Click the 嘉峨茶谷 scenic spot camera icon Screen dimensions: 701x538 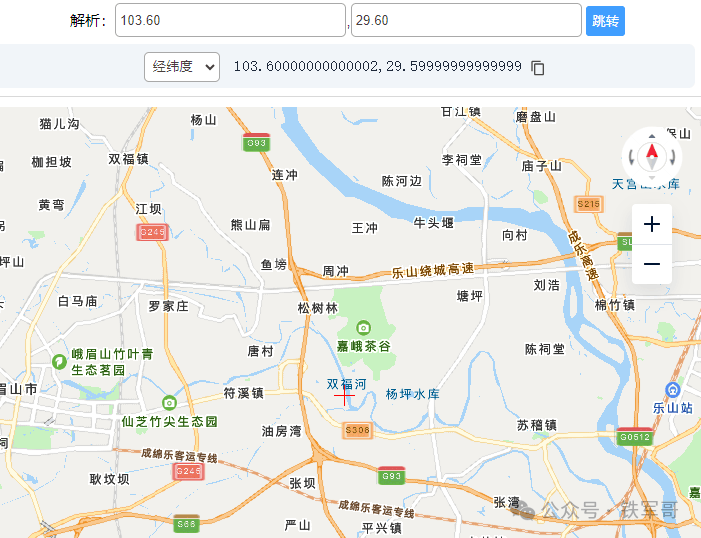click(x=363, y=328)
